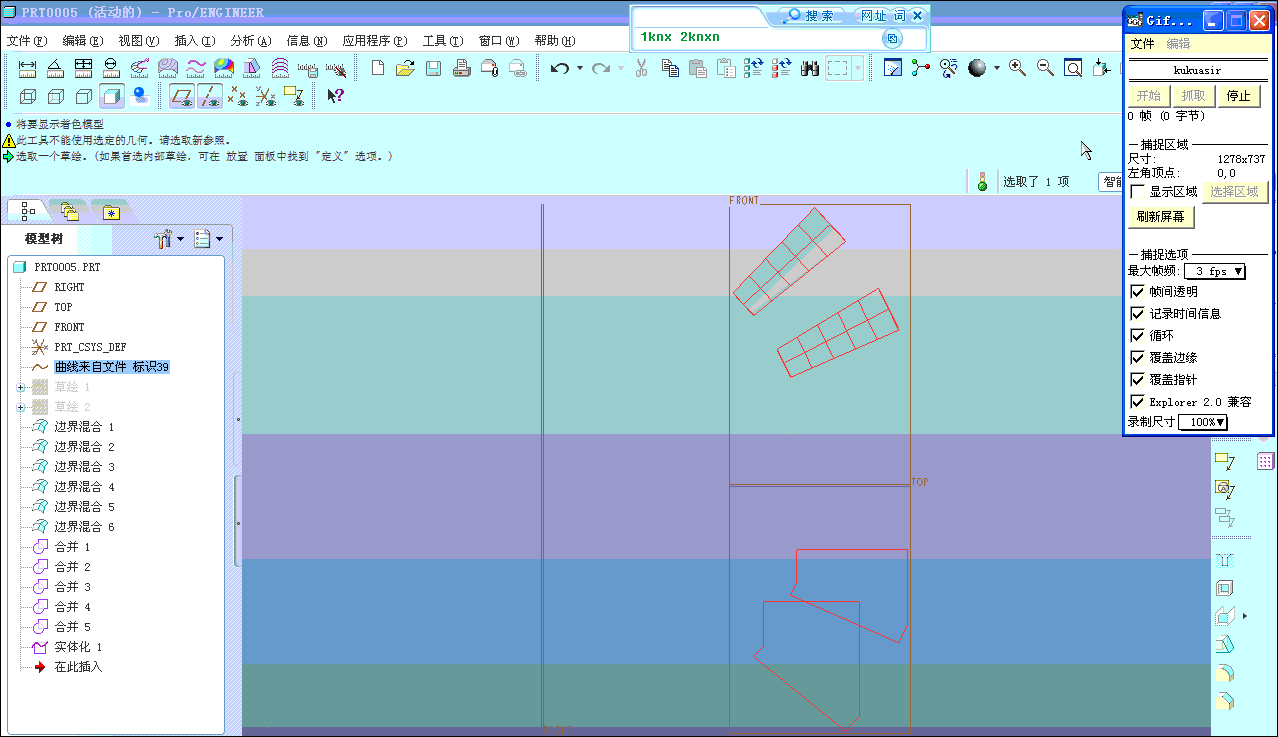Expand the 草绘 2 tree node
This screenshot has width=1278, height=737.
20,407
